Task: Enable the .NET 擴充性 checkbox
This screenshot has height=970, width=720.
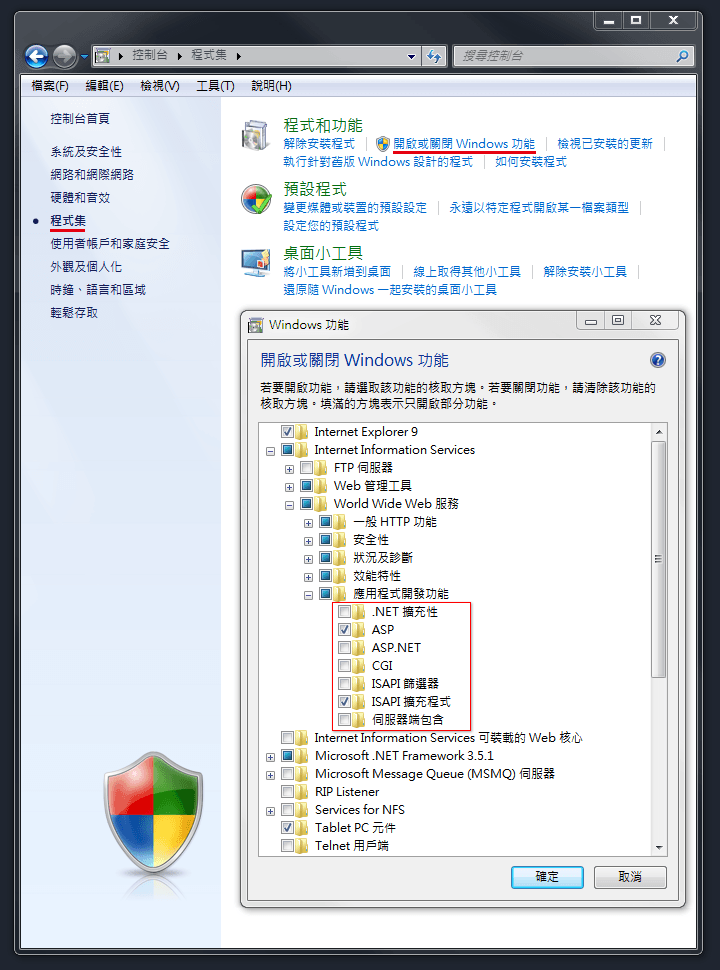Action: click(x=345, y=612)
